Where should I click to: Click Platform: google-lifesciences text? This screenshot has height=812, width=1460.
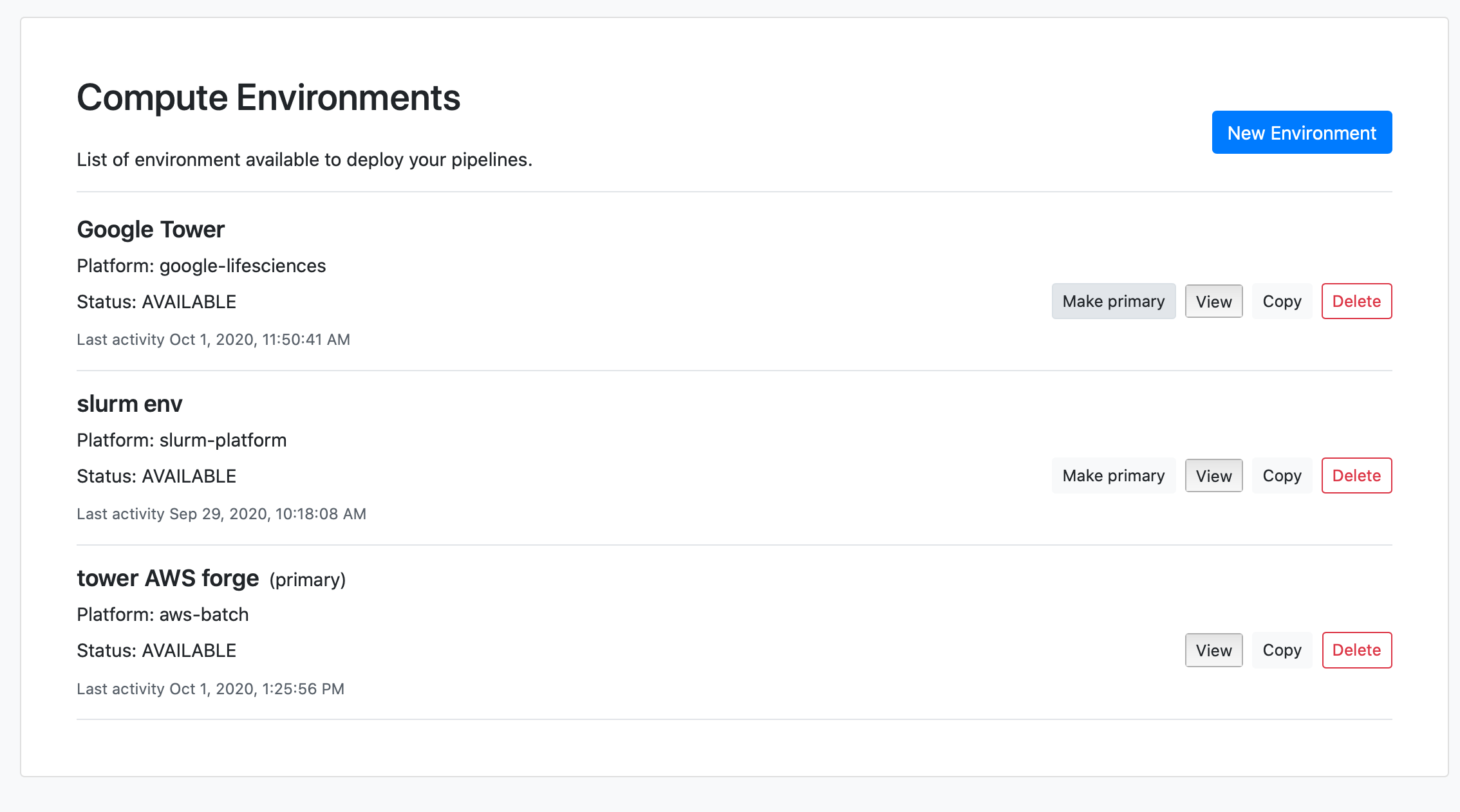201,266
